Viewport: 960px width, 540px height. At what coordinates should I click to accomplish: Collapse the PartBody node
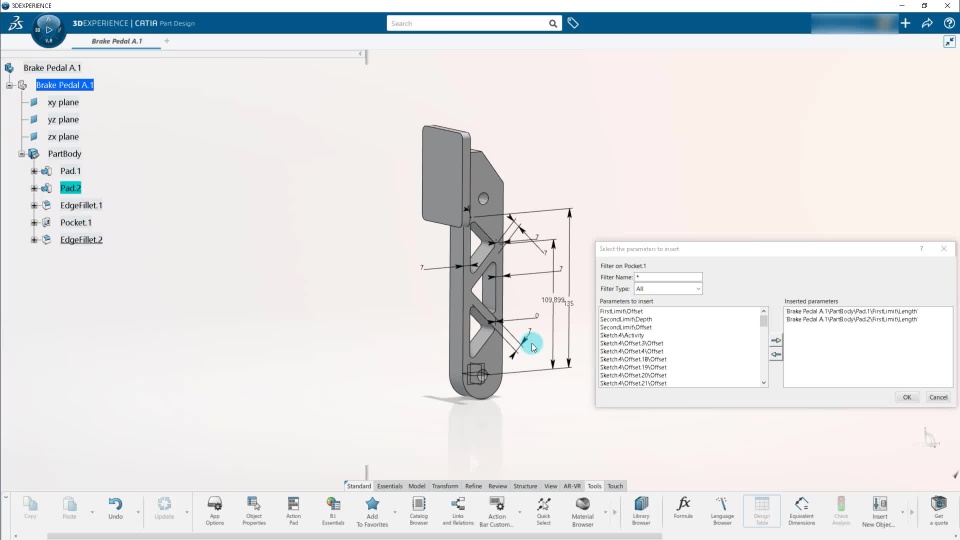coord(21,154)
